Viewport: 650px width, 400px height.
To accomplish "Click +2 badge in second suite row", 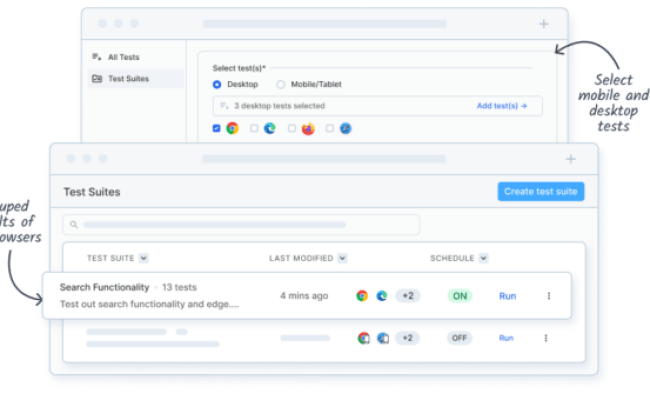I will pos(407,338).
